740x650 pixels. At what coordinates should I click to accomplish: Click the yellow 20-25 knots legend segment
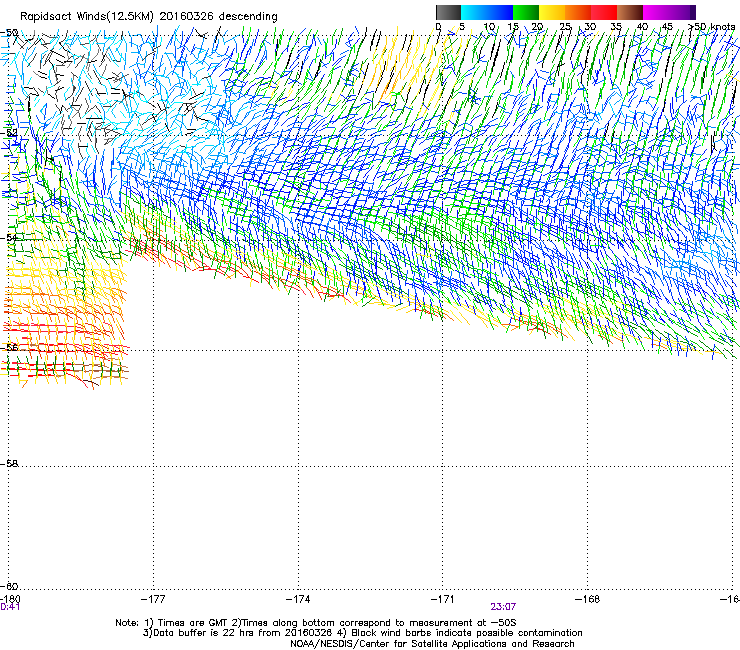point(552,12)
